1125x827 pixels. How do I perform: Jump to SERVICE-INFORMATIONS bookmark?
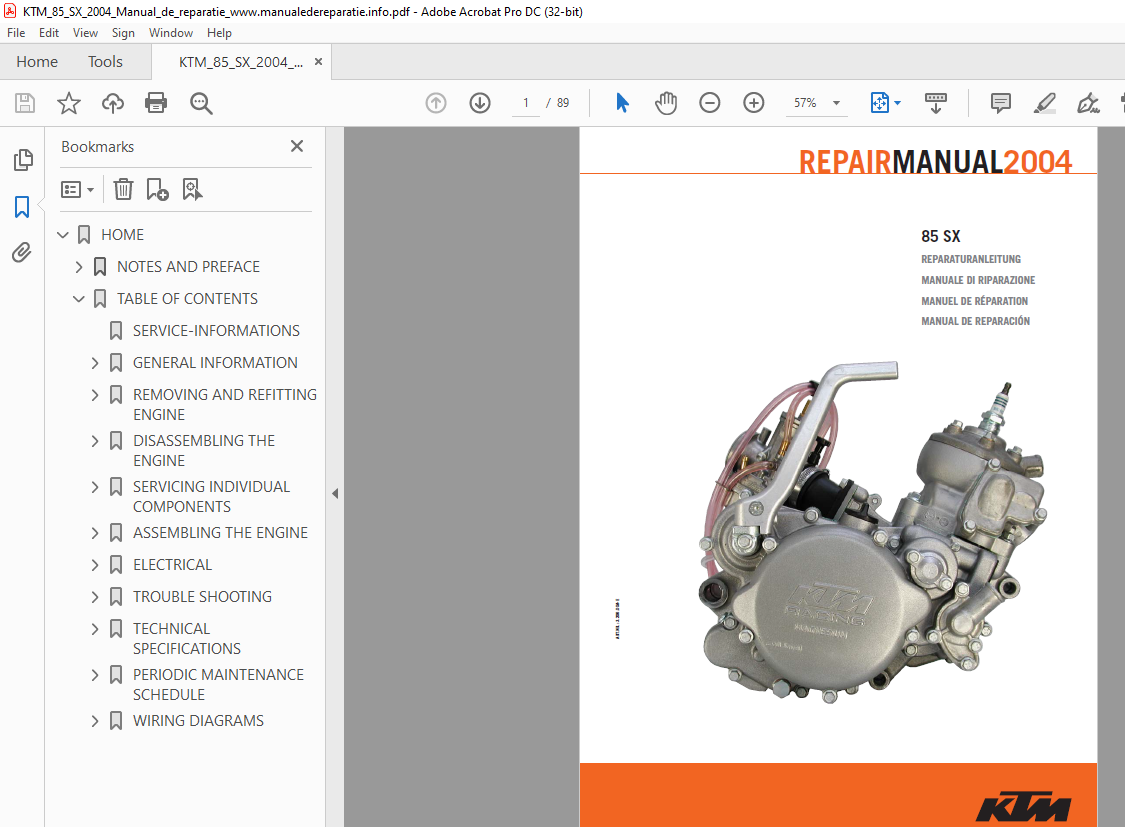coord(216,331)
